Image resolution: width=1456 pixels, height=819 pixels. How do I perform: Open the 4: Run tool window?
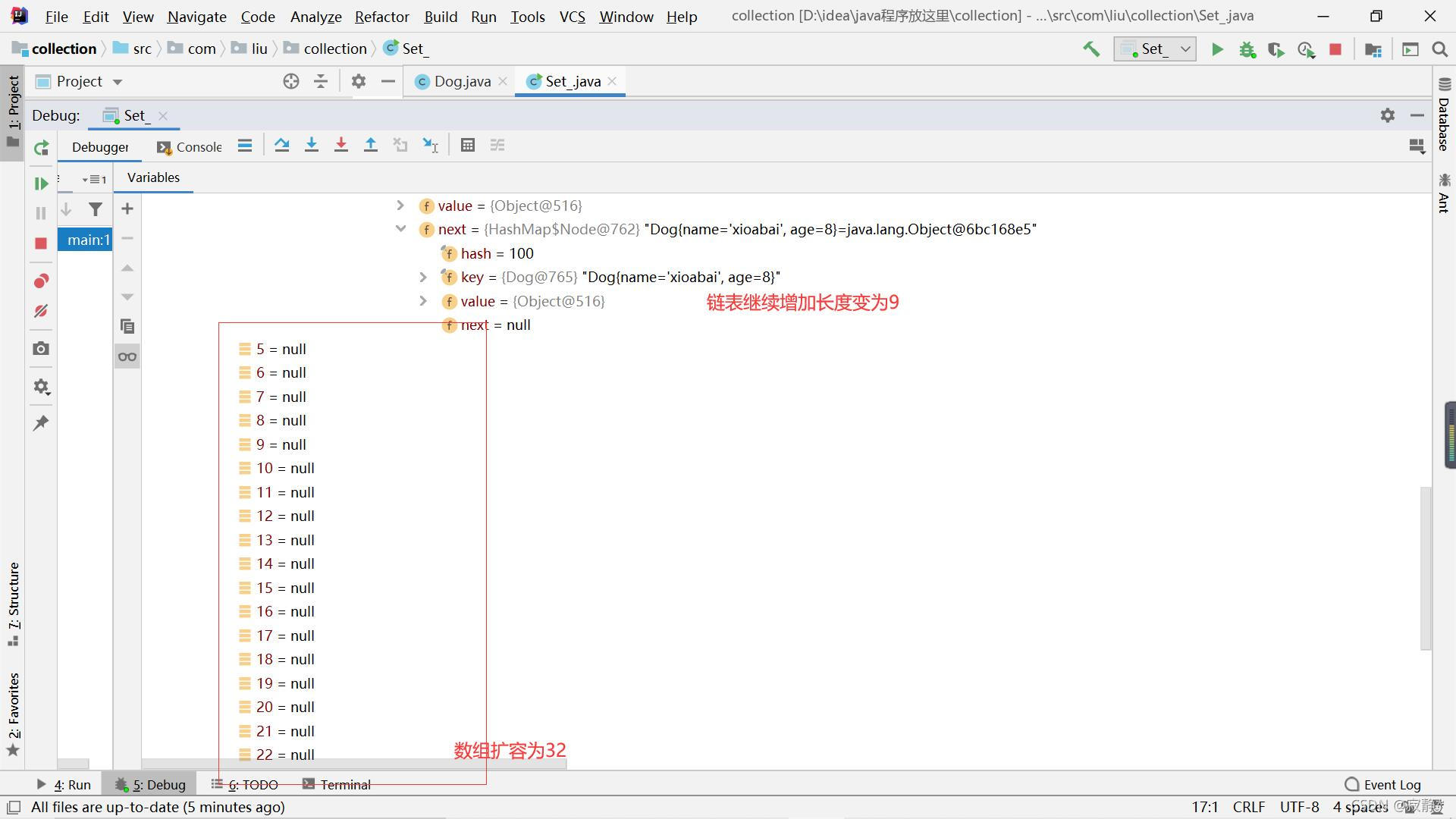click(64, 784)
